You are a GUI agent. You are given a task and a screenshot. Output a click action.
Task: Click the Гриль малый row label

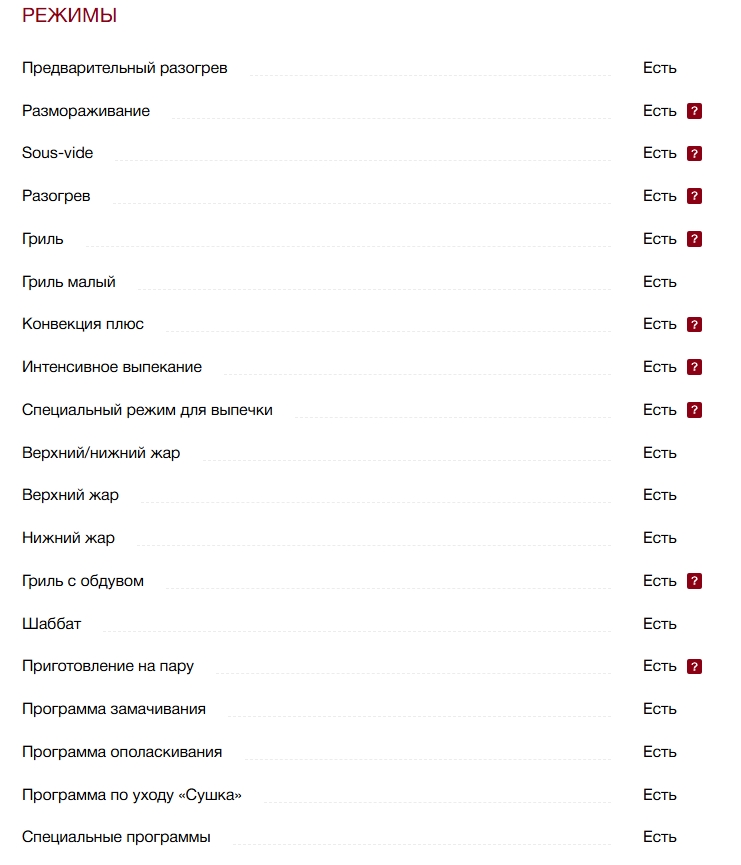tap(69, 282)
